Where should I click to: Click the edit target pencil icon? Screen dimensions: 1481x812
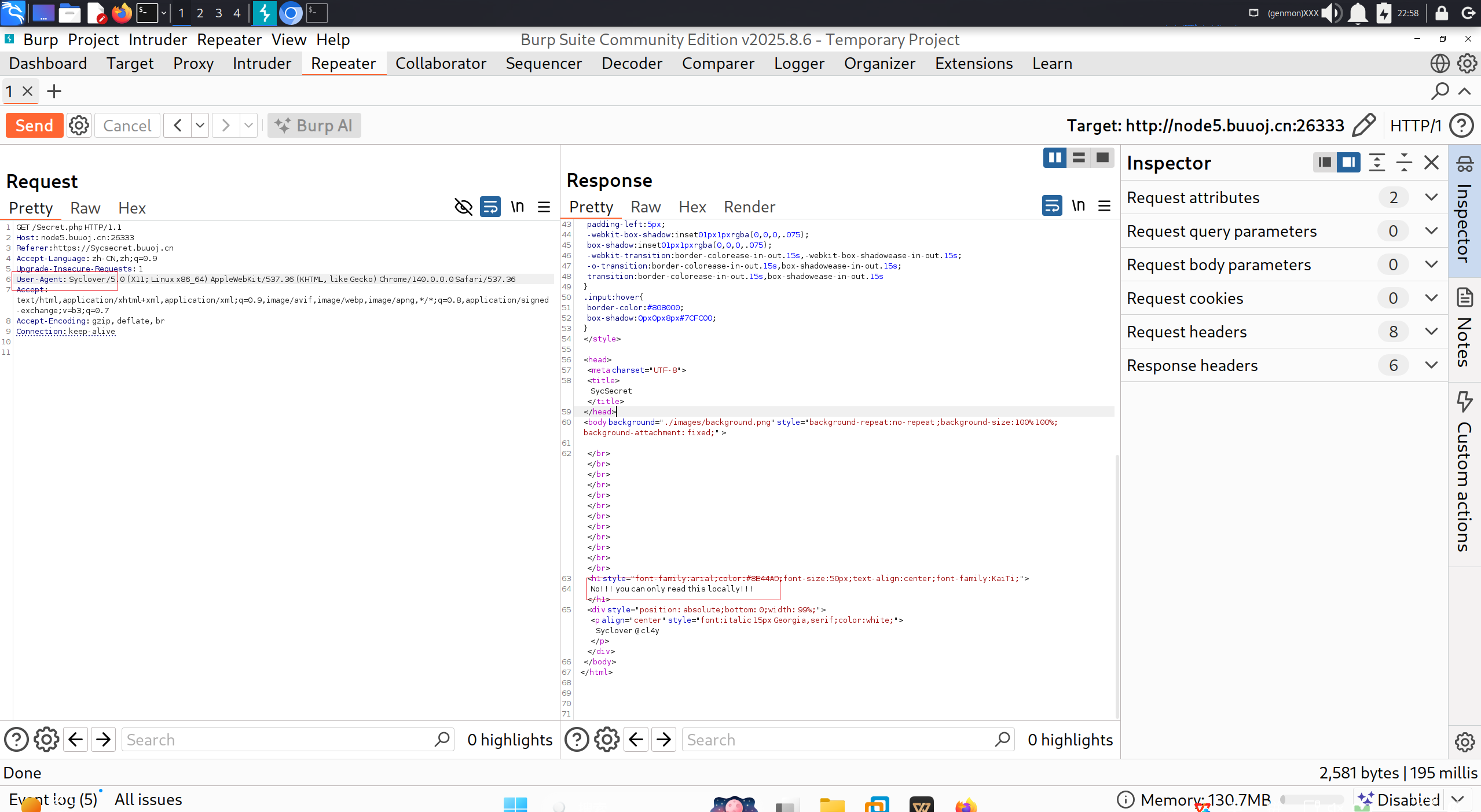point(1364,126)
